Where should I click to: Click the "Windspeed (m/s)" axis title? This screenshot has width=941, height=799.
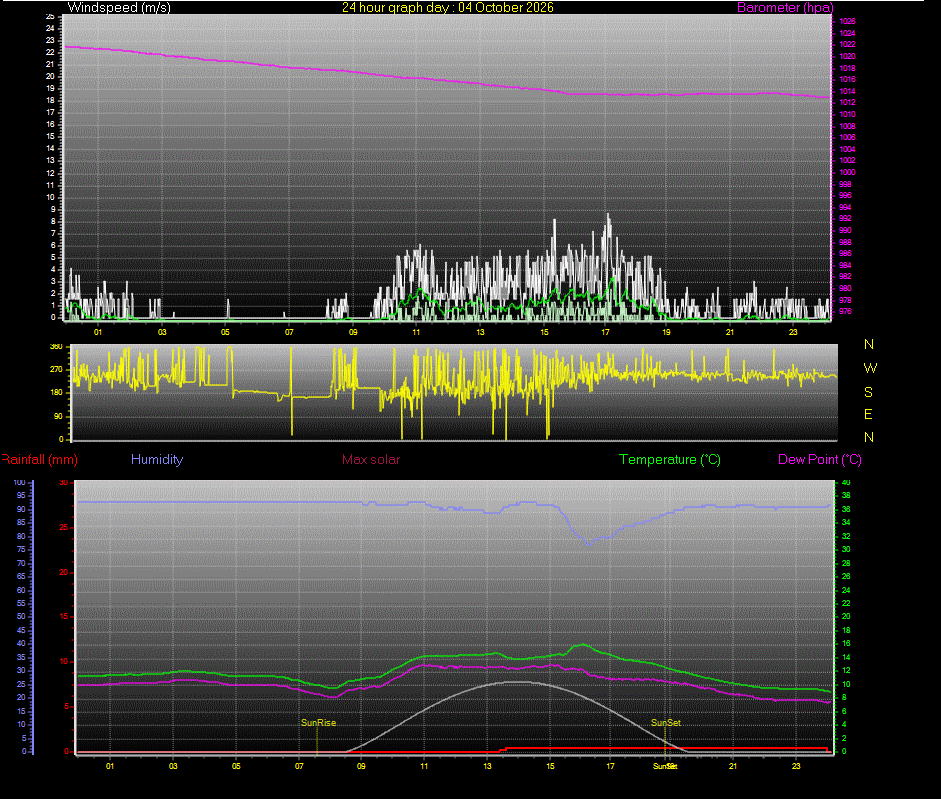[119, 8]
